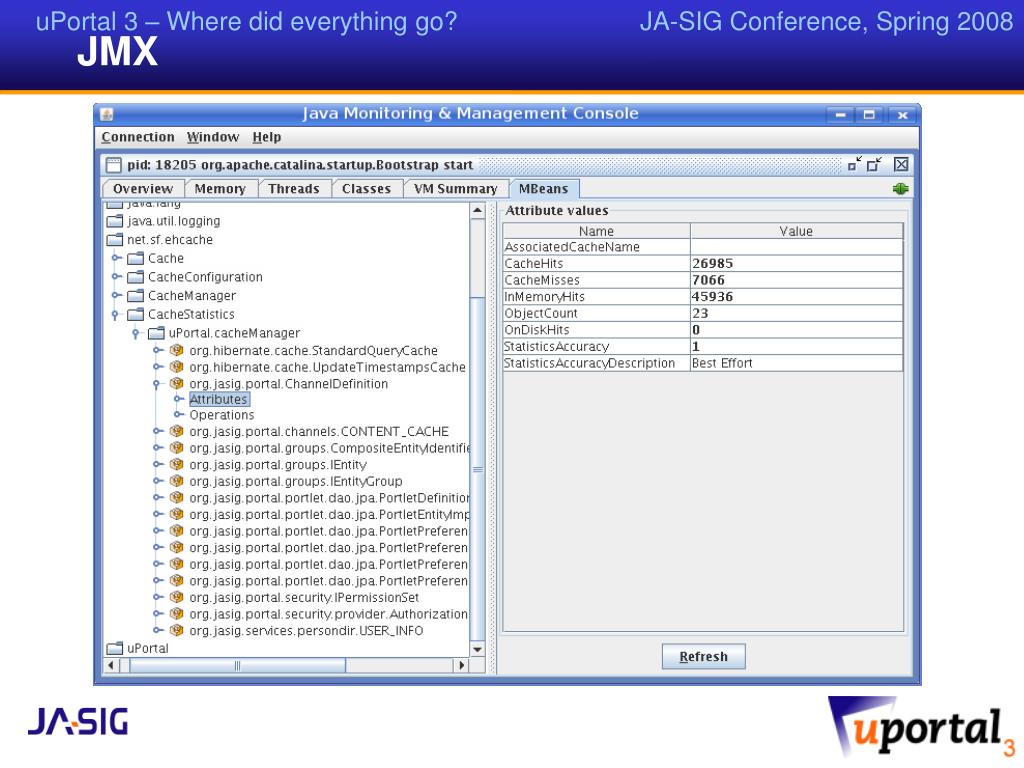Click the Cache folder icon
1024x768 pixels.
pyautogui.click(x=135, y=258)
